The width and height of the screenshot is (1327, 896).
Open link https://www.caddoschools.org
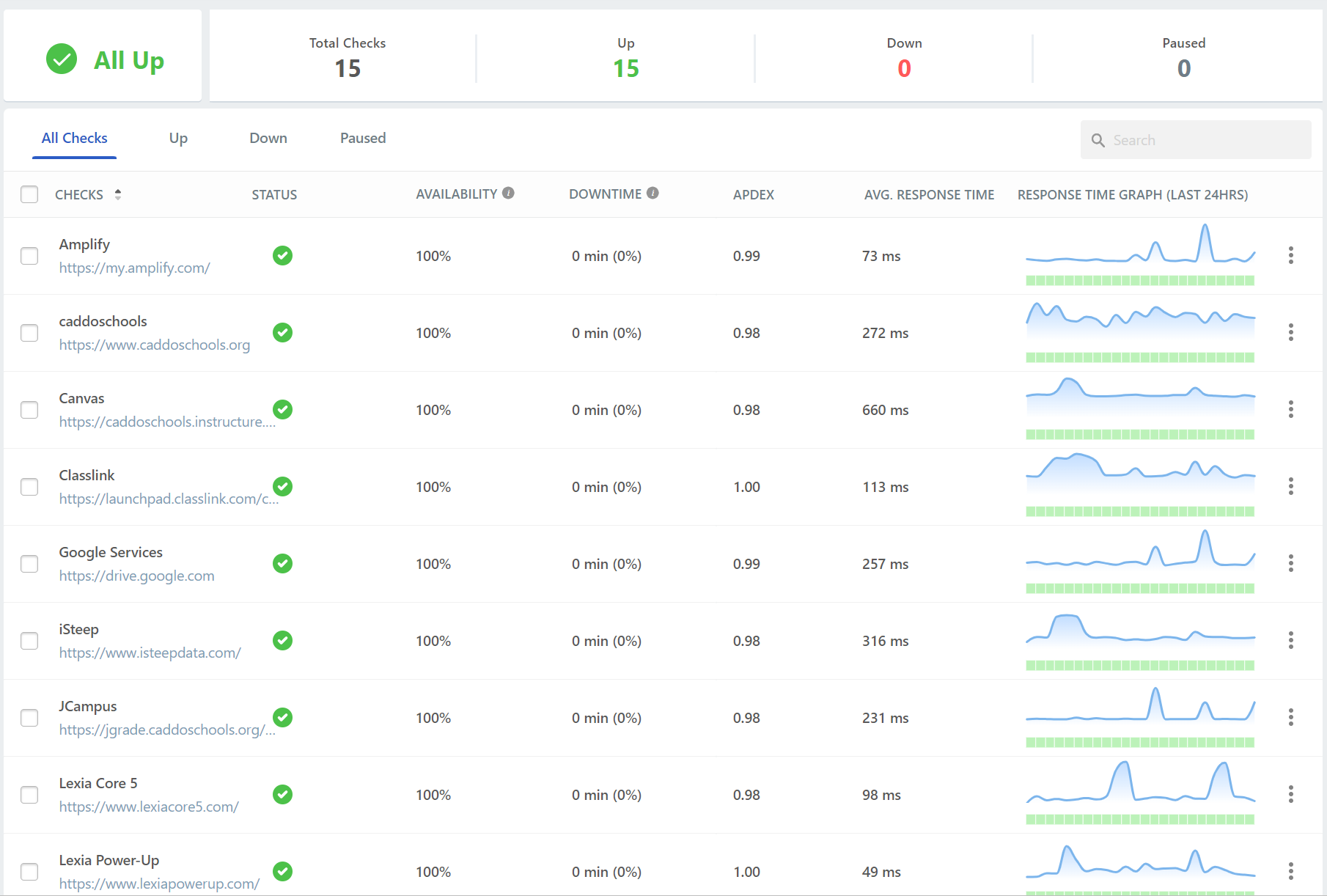[155, 345]
